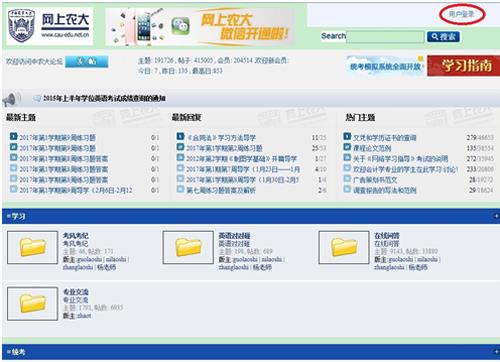
Task: Open reply 2017年第1期第7周导学 (1月23日
Action: pyautogui.click(x=243, y=169)
